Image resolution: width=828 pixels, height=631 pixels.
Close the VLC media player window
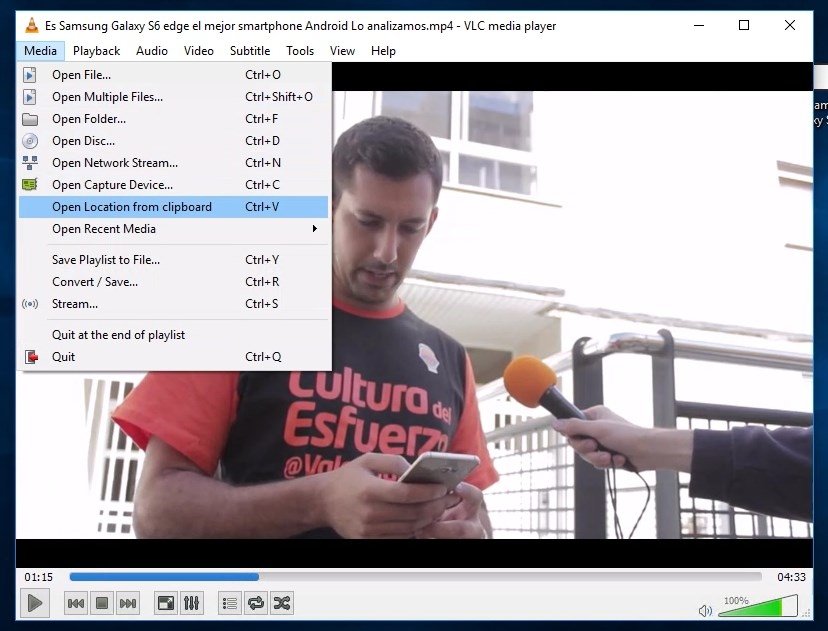(789, 25)
